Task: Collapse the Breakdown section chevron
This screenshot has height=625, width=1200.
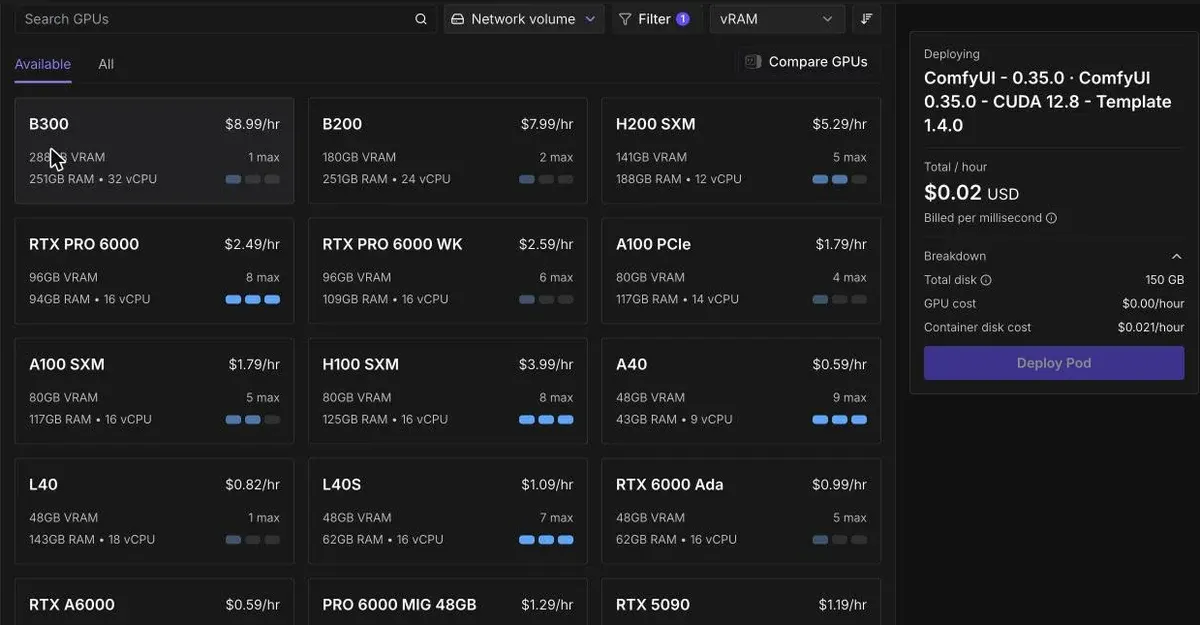Action: click(1176, 257)
